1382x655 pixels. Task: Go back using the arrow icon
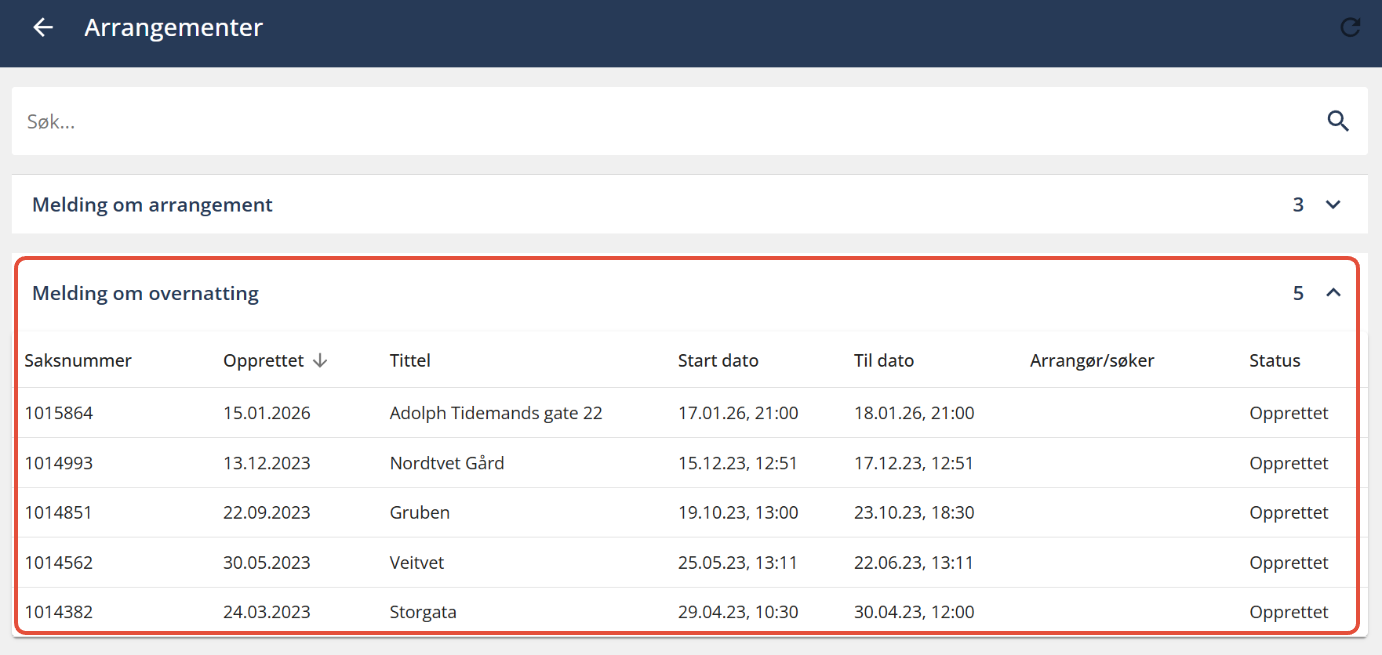43,27
